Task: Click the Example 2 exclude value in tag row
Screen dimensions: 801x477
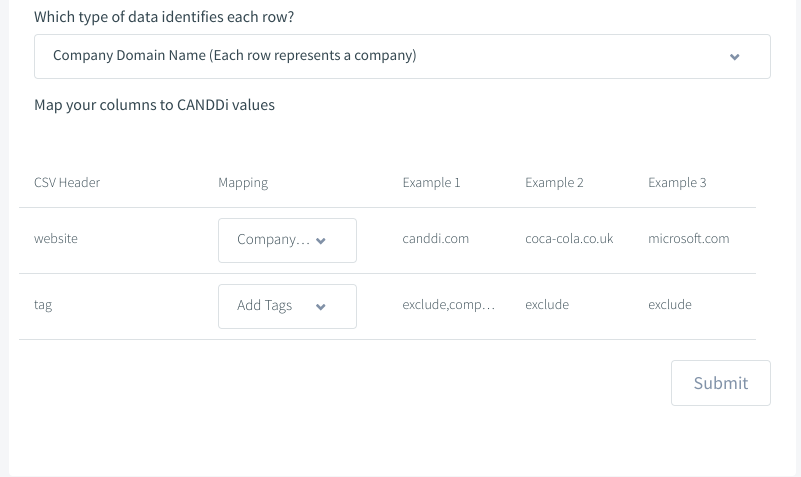Action: [x=547, y=304]
